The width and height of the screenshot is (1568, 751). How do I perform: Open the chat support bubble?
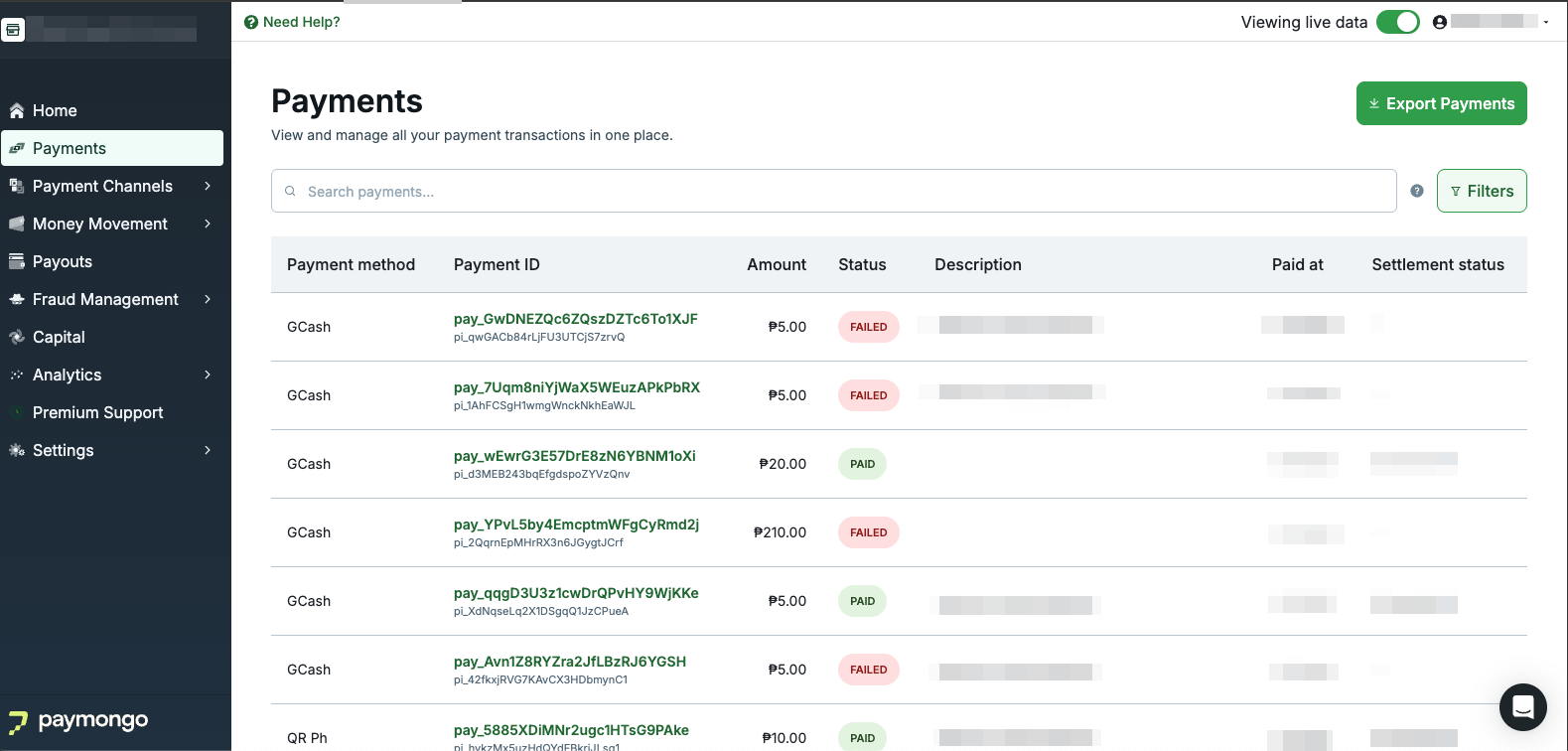coord(1523,707)
